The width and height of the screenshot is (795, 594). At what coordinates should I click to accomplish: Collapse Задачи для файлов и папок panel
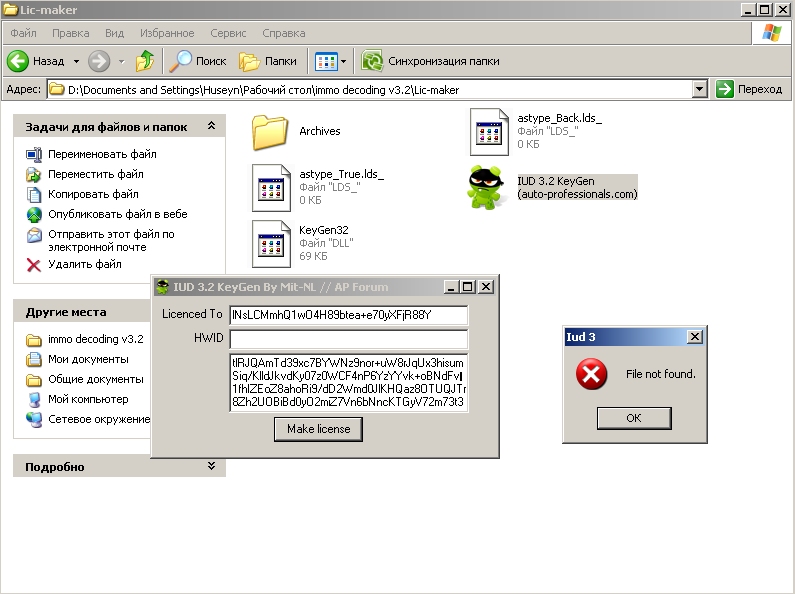click(211, 126)
